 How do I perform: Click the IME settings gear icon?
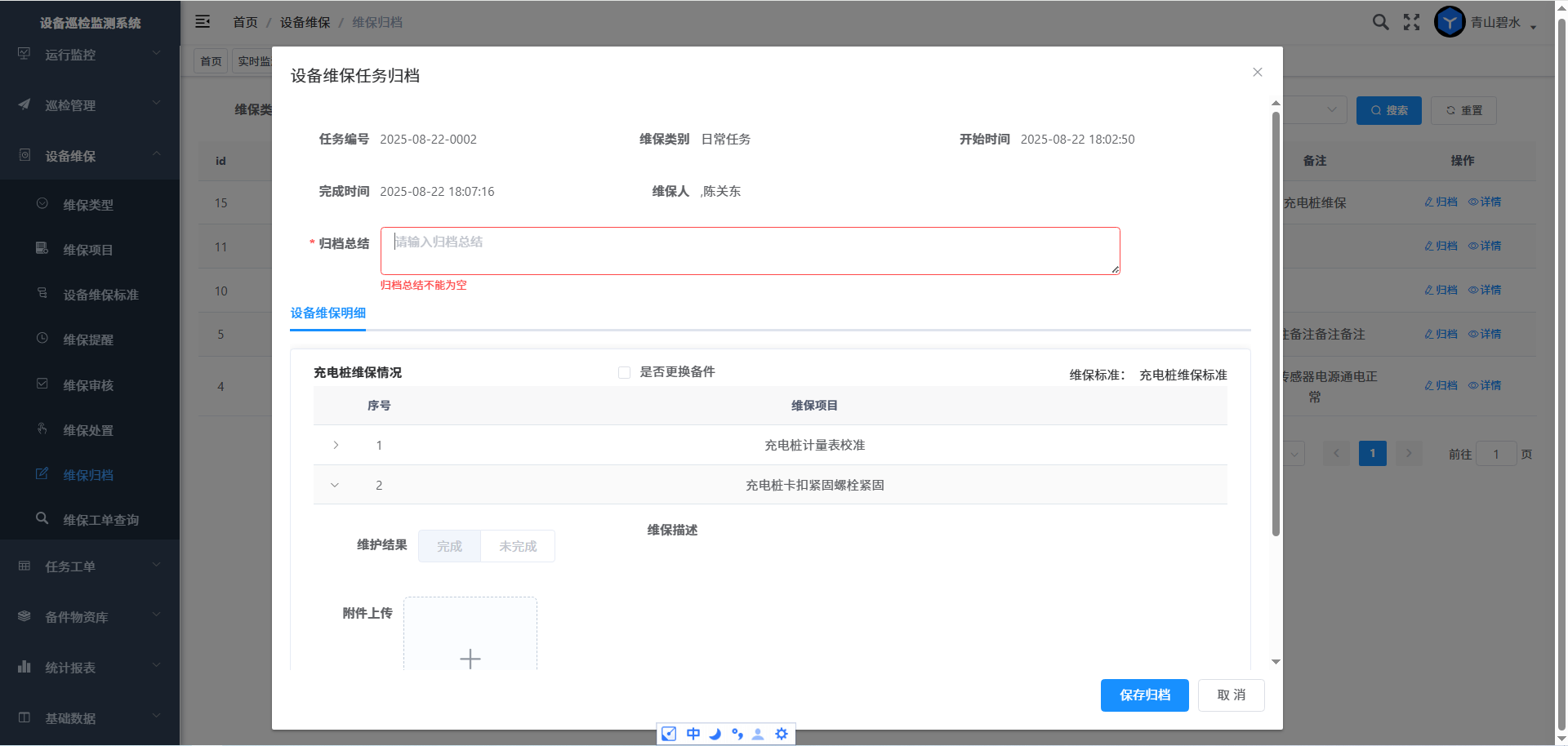tap(782, 734)
